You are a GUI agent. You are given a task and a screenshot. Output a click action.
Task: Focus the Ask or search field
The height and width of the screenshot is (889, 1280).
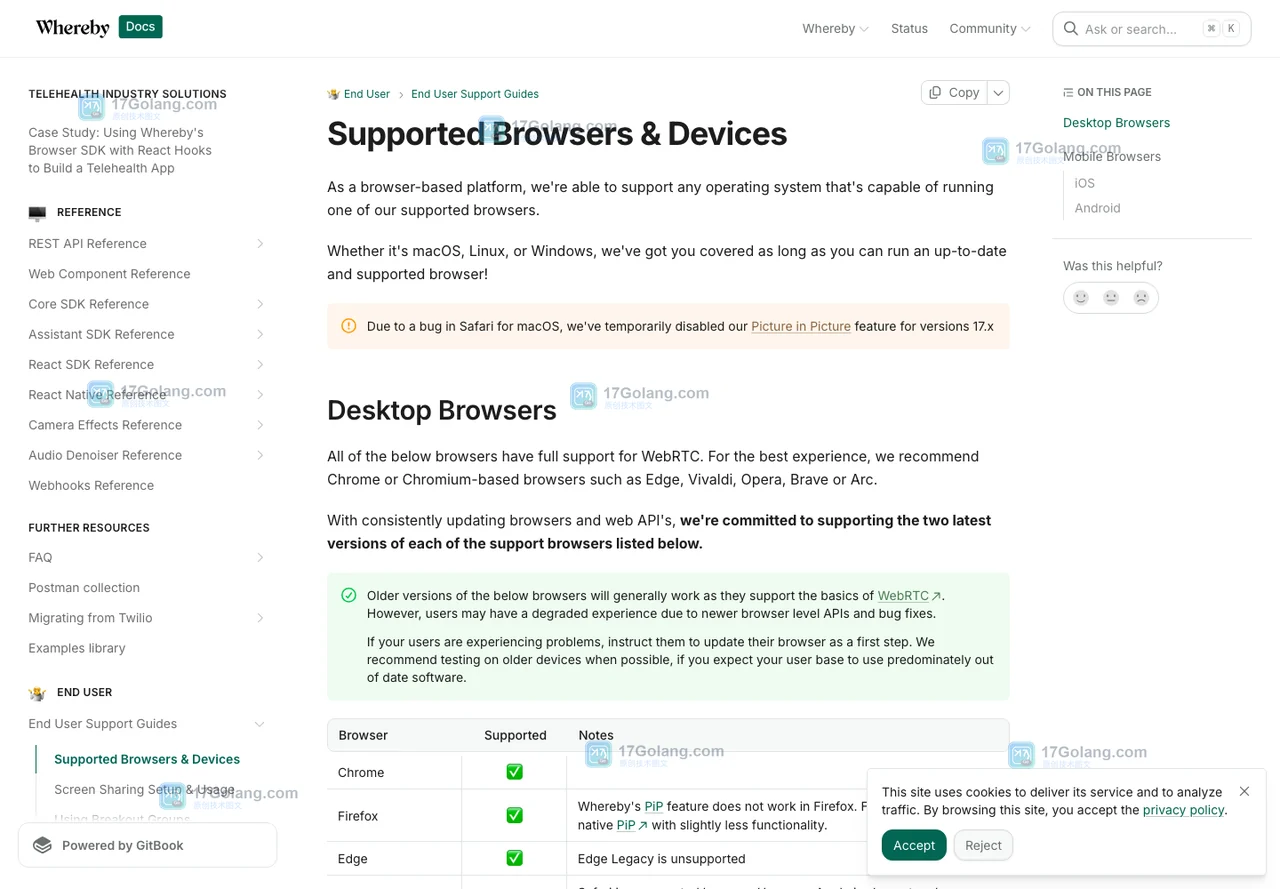point(1151,29)
